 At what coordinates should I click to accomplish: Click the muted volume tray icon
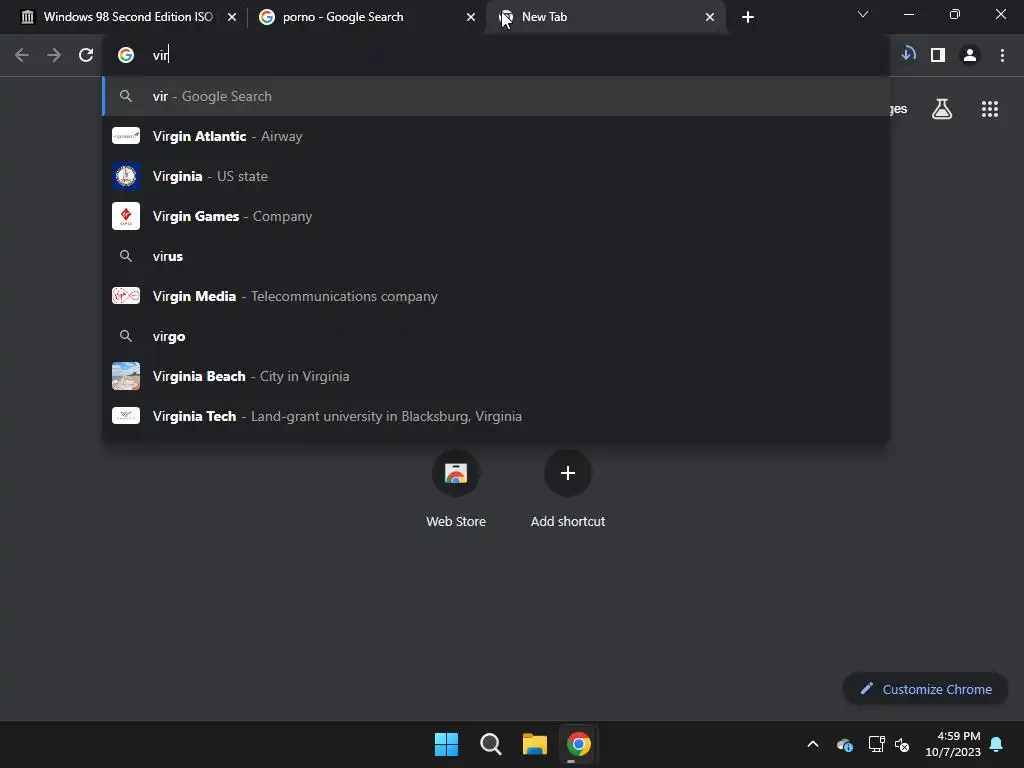coord(902,744)
